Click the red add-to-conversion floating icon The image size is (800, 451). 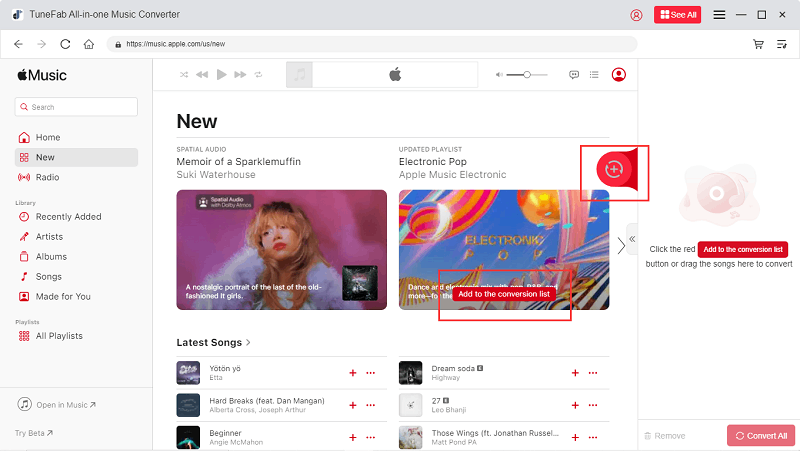[x=614, y=170]
